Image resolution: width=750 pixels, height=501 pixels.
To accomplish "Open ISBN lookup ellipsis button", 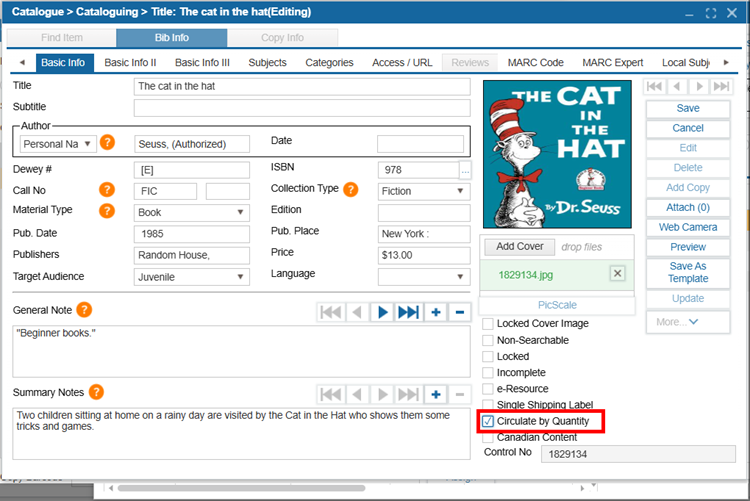I will pos(465,171).
